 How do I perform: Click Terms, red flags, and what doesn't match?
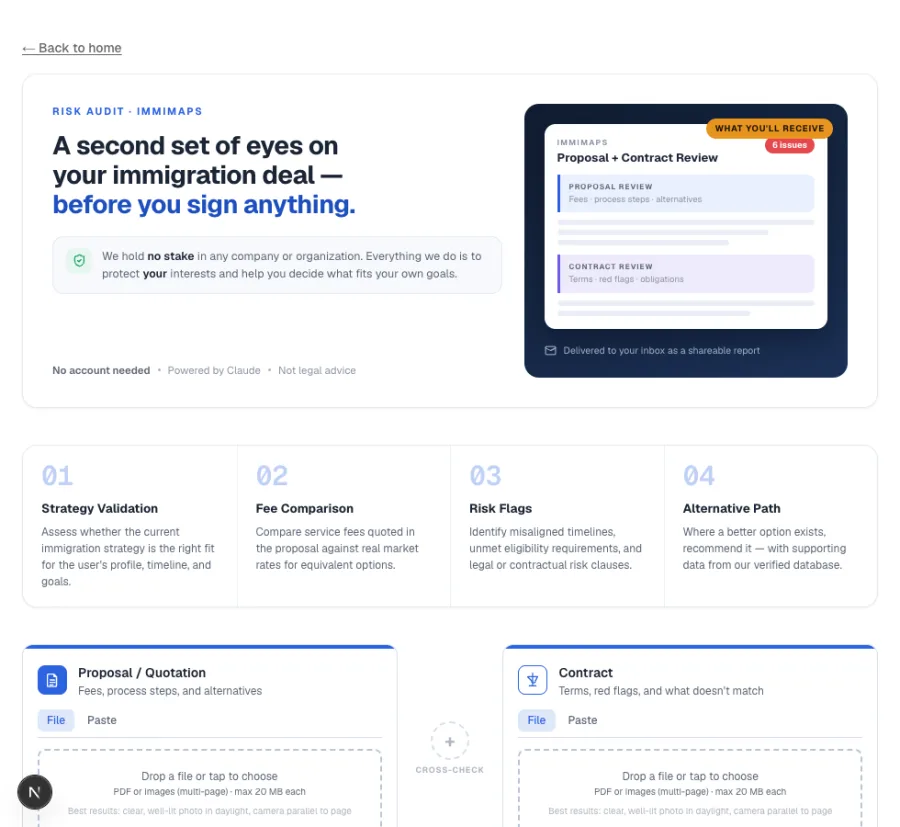point(661,691)
